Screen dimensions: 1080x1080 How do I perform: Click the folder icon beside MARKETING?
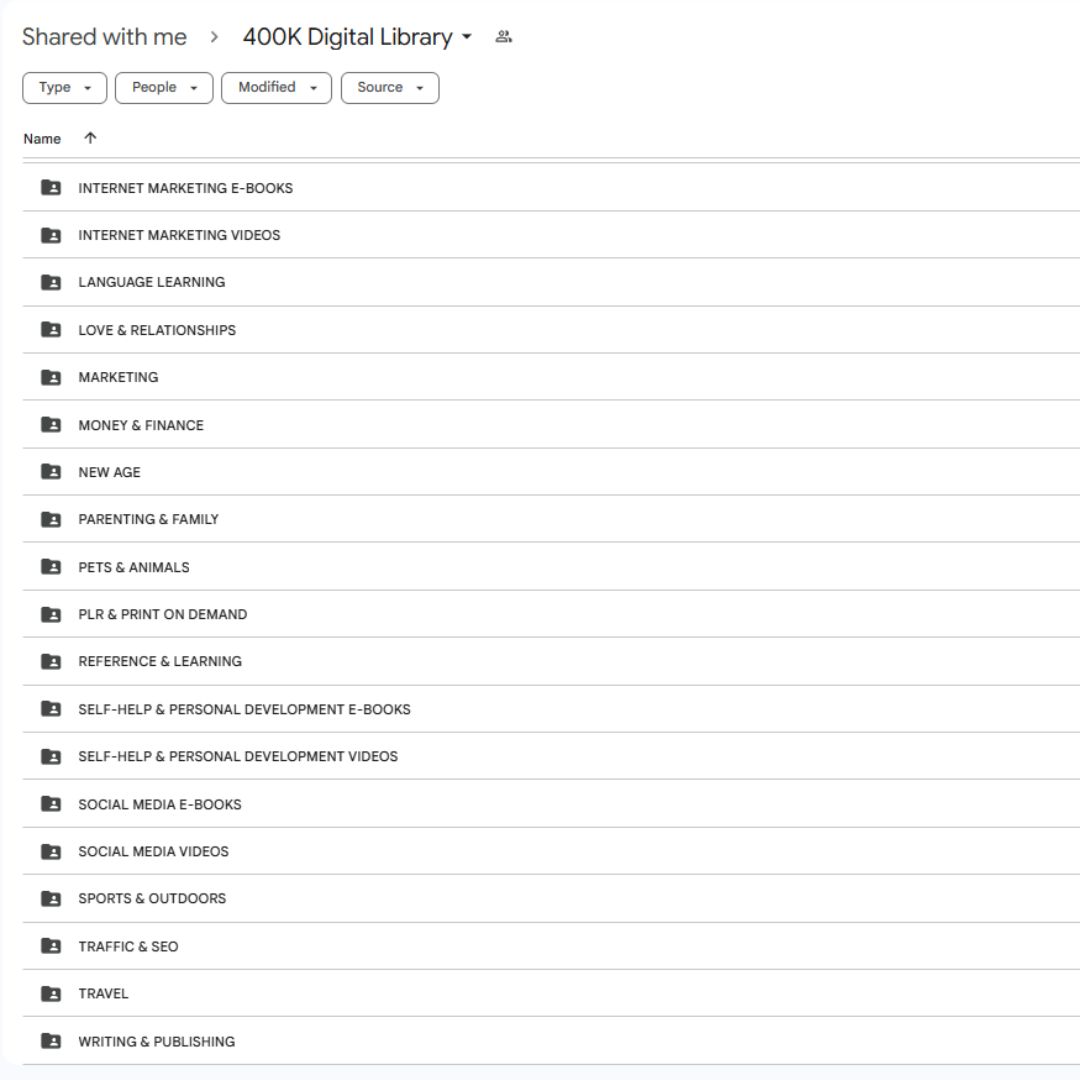(51, 377)
